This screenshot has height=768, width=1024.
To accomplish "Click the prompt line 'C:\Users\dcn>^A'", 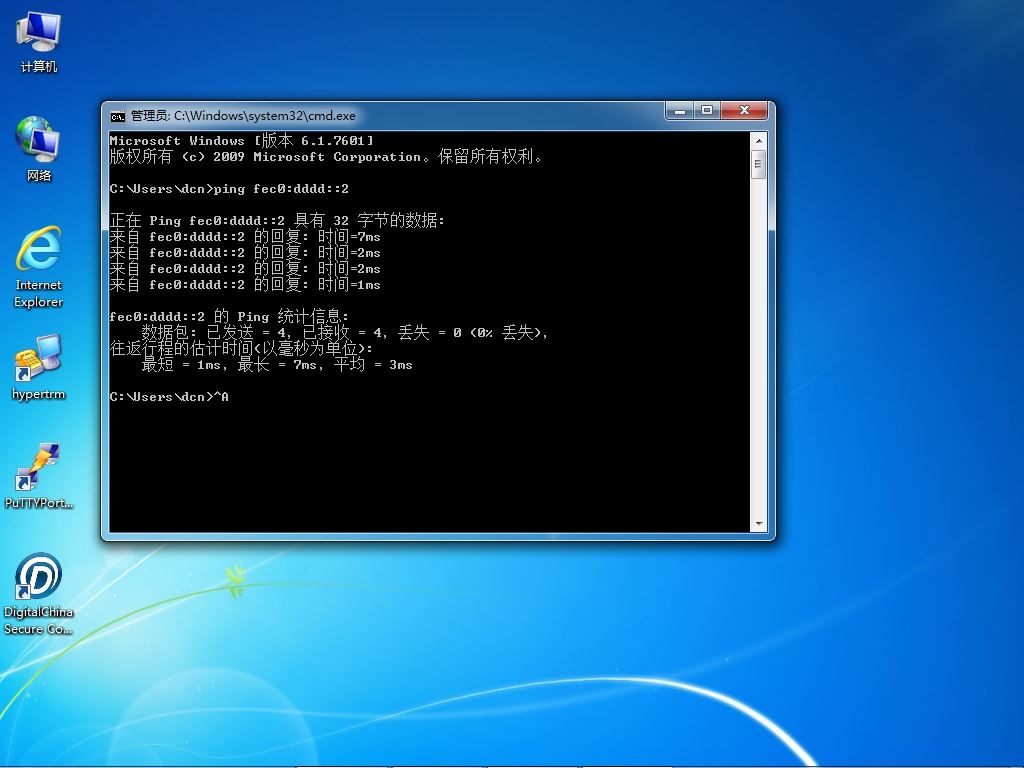I will [169, 396].
